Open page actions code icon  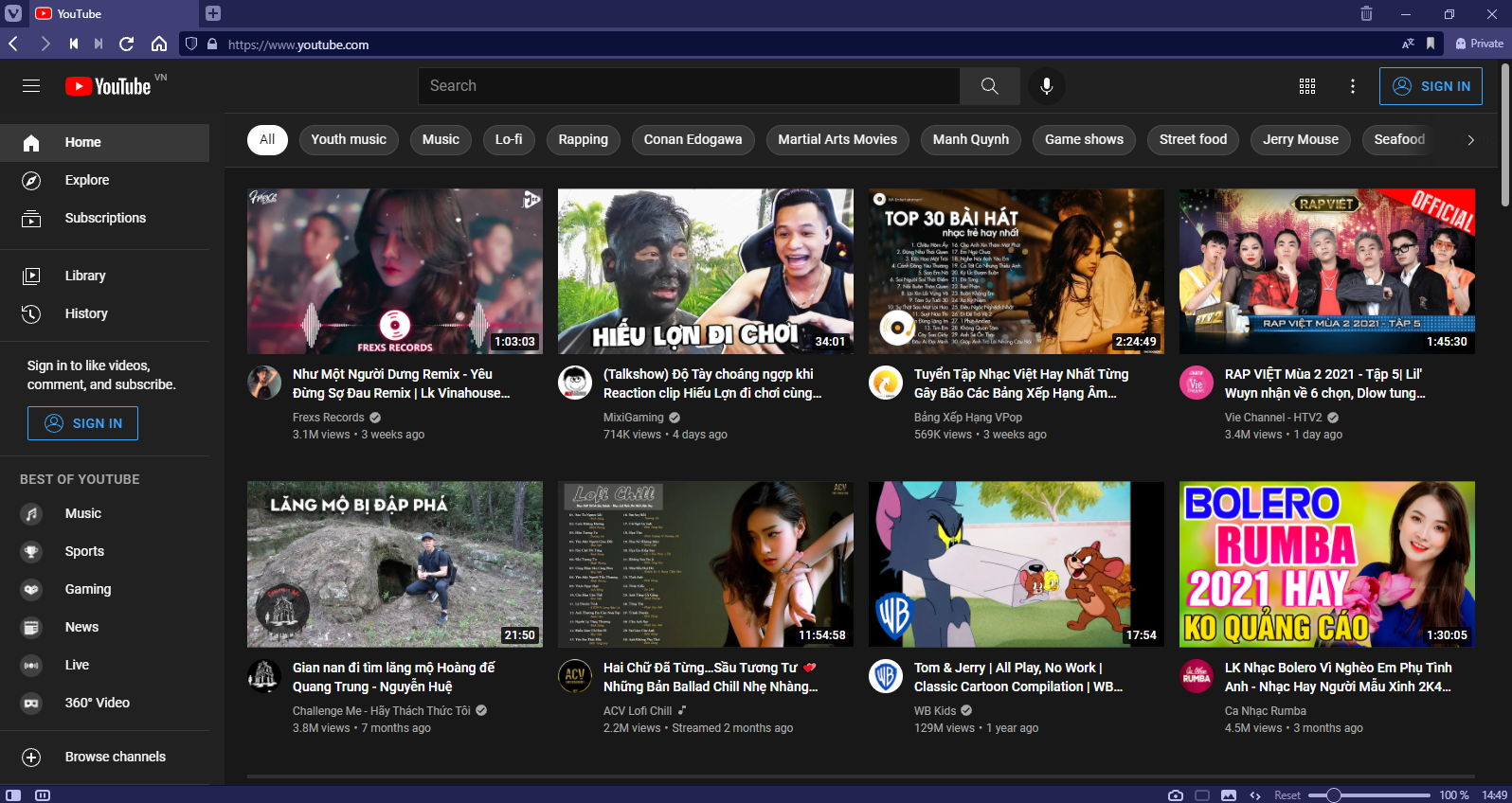pyautogui.click(x=1255, y=794)
